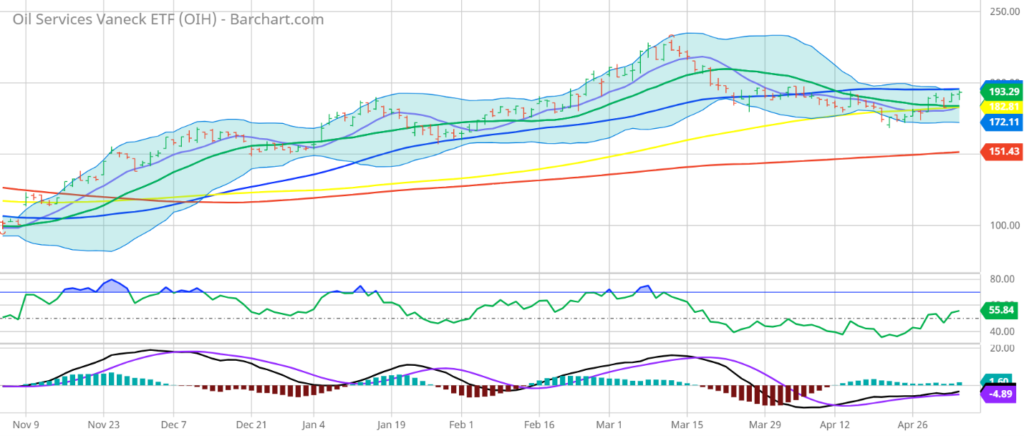This screenshot has width=1024, height=436.
Task: Click the Feb 16 date label
Action: 539,424
